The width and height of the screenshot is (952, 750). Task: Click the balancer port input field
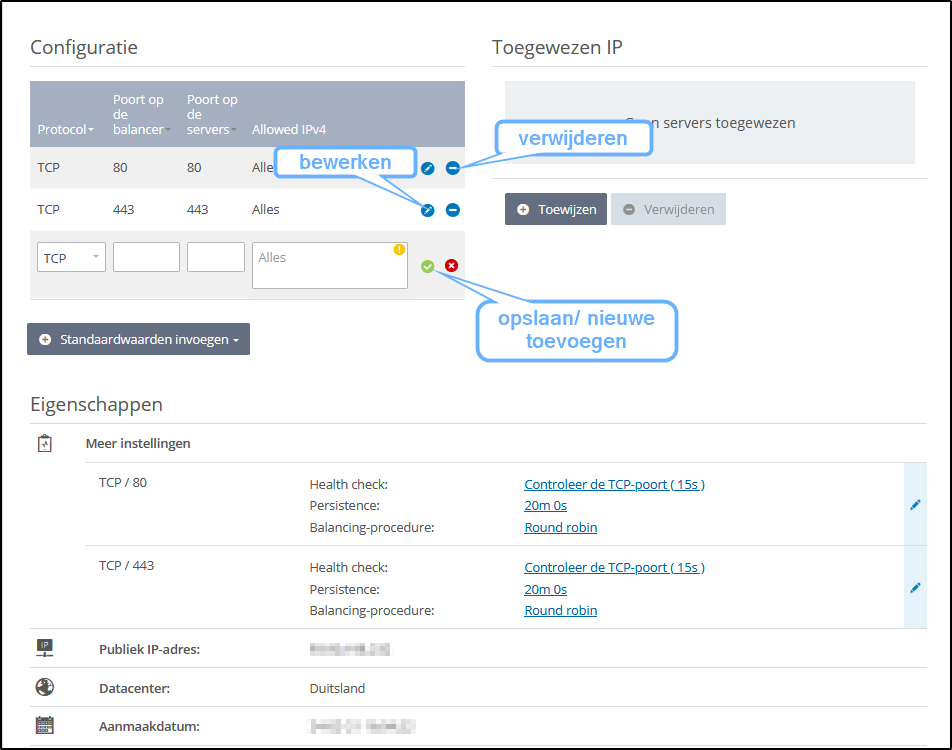pyautogui.click(x=146, y=257)
